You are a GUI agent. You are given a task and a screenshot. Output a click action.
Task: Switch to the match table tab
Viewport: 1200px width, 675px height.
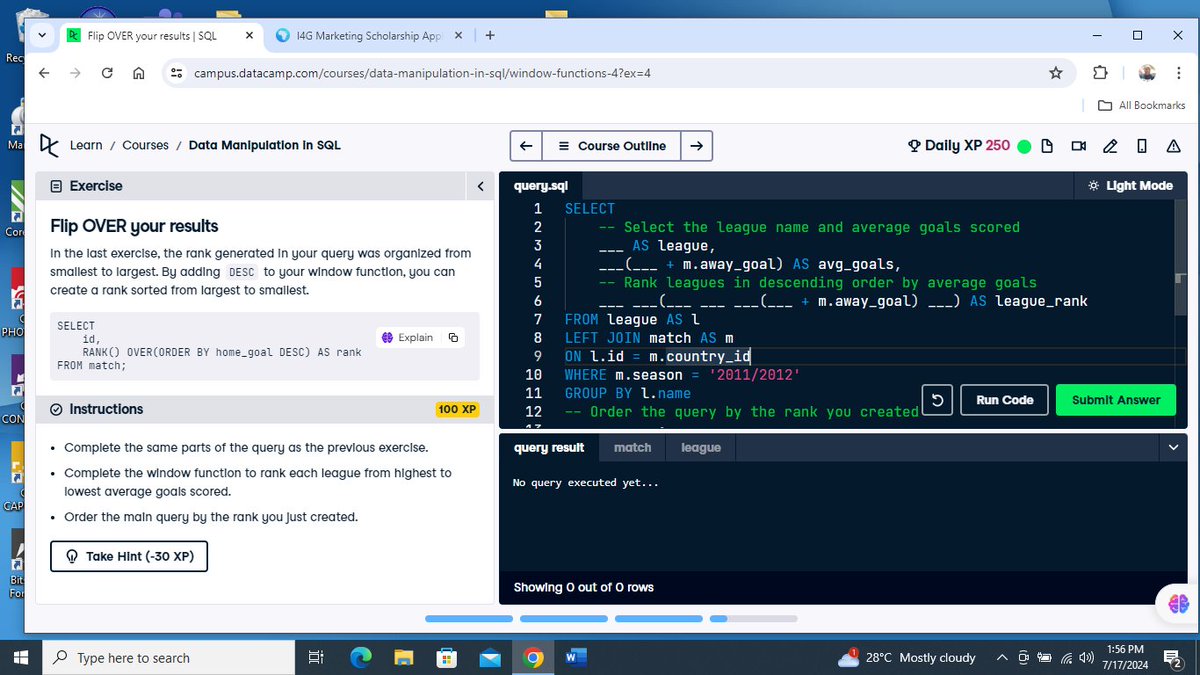coord(632,448)
